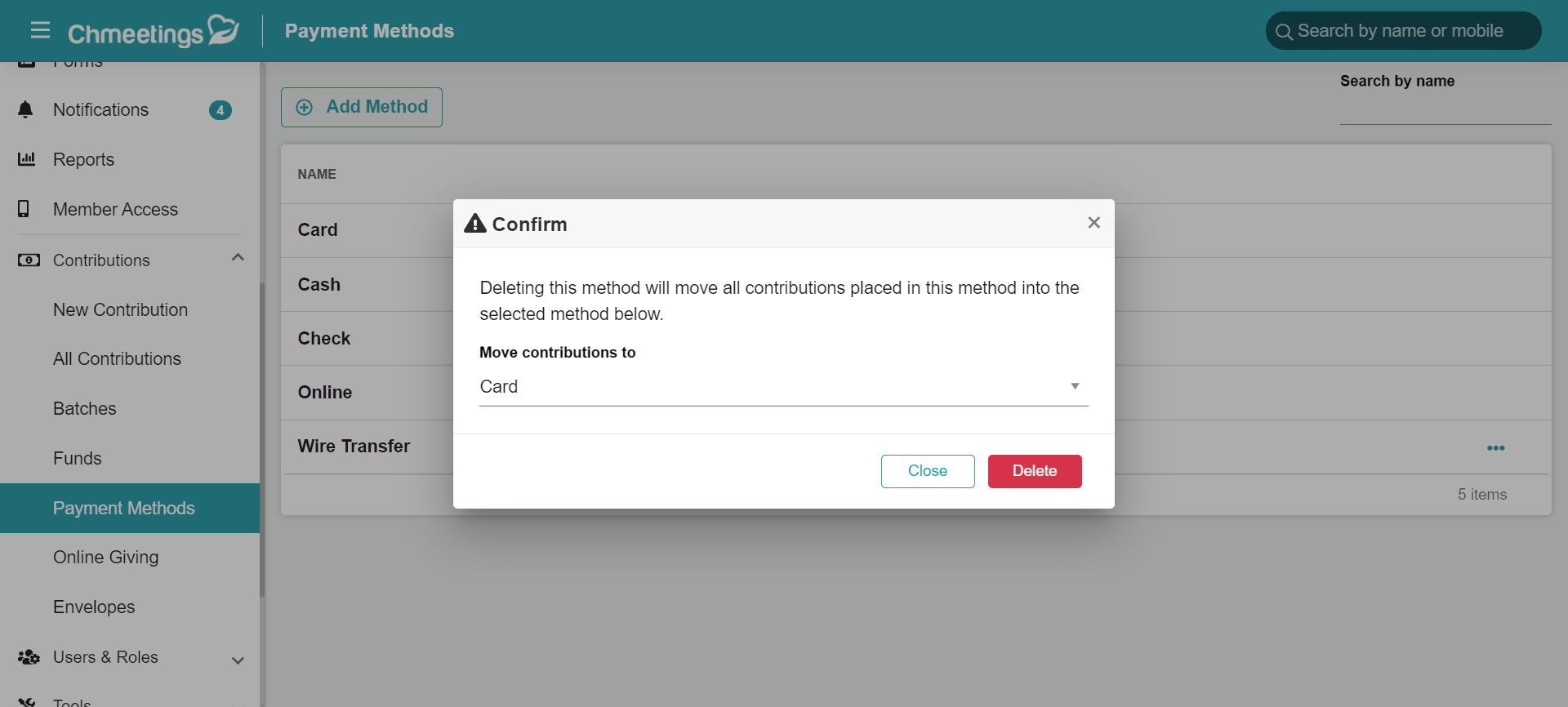This screenshot has width=1568, height=707.
Task: Click the Chmeetings logo
Action: coord(154,31)
